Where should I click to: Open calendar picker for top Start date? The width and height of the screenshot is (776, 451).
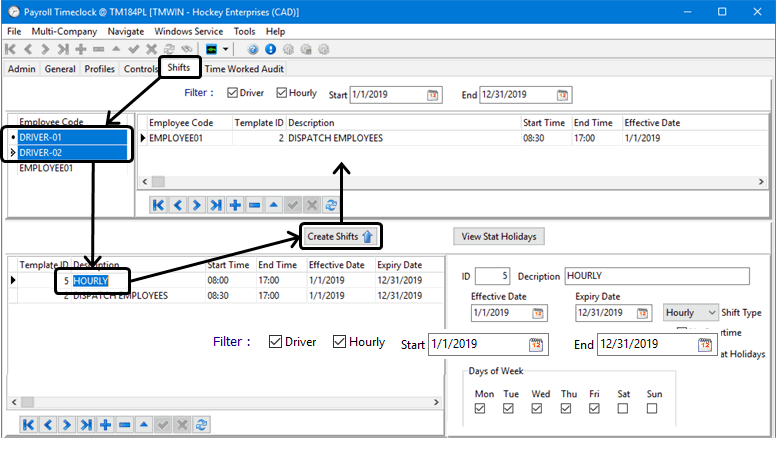pos(433,95)
